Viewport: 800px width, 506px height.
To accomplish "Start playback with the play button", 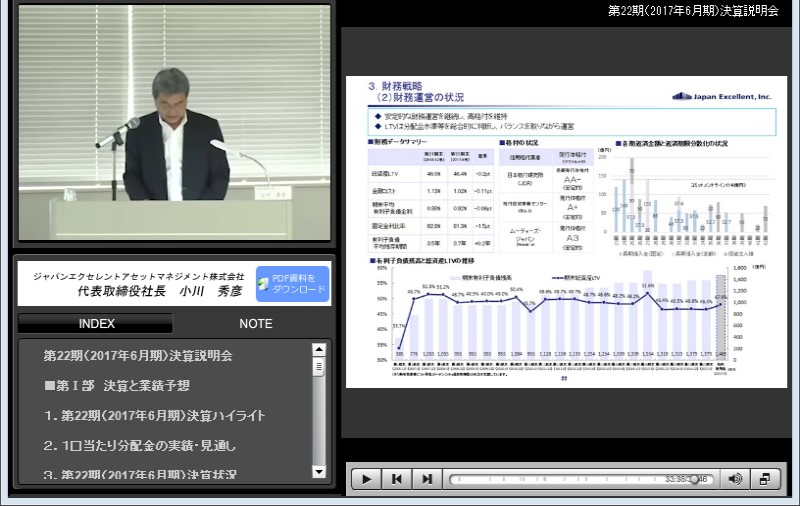I will (x=366, y=479).
